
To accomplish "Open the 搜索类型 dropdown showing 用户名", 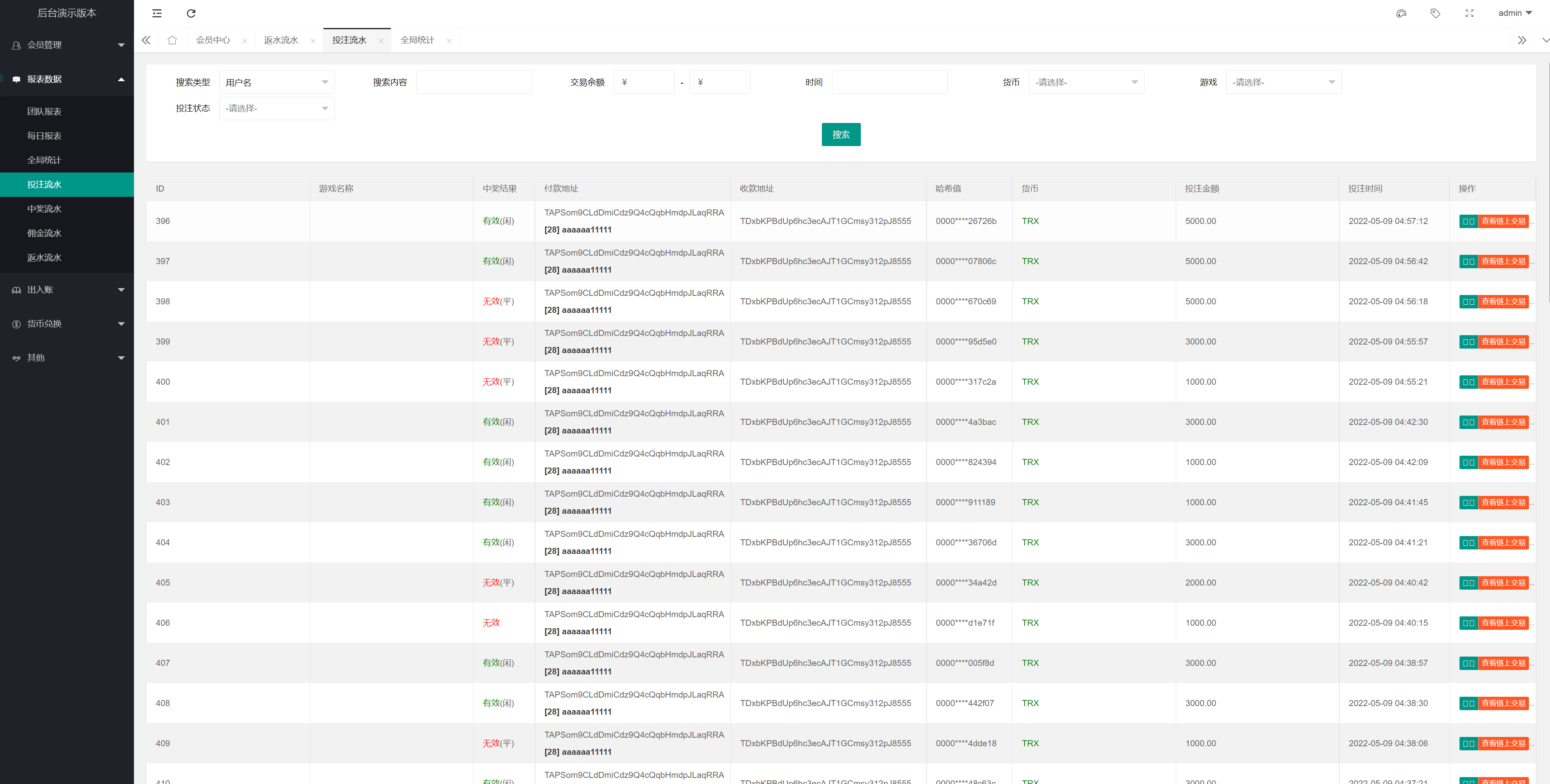I will [x=276, y=82].
